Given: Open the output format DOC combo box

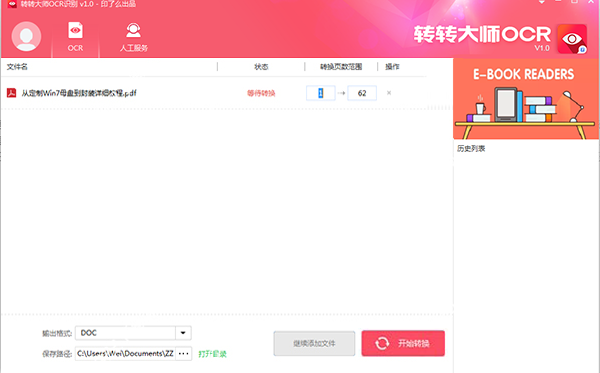Looking at the screenshot, I should pos(133,333).
